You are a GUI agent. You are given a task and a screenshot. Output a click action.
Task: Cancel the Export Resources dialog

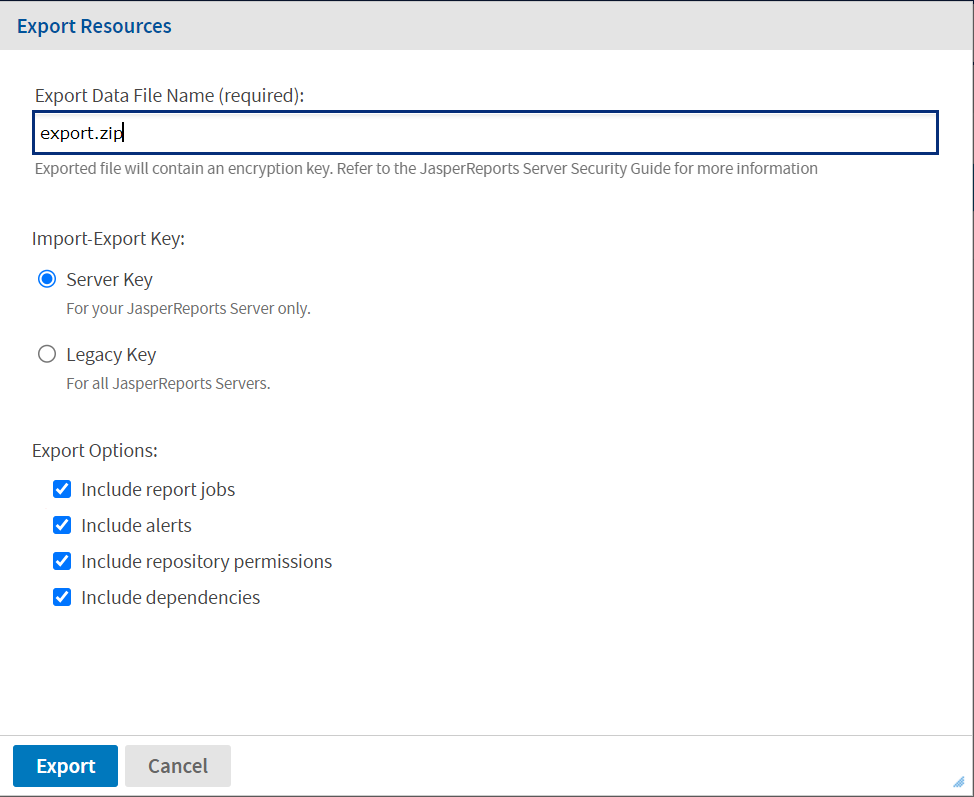[x=178, y=766]
